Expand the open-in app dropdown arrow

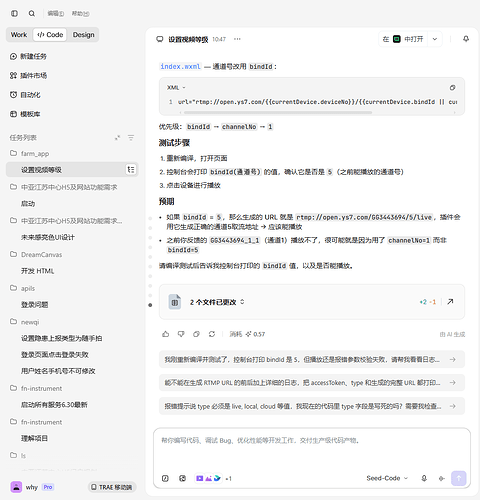point(435,39)
